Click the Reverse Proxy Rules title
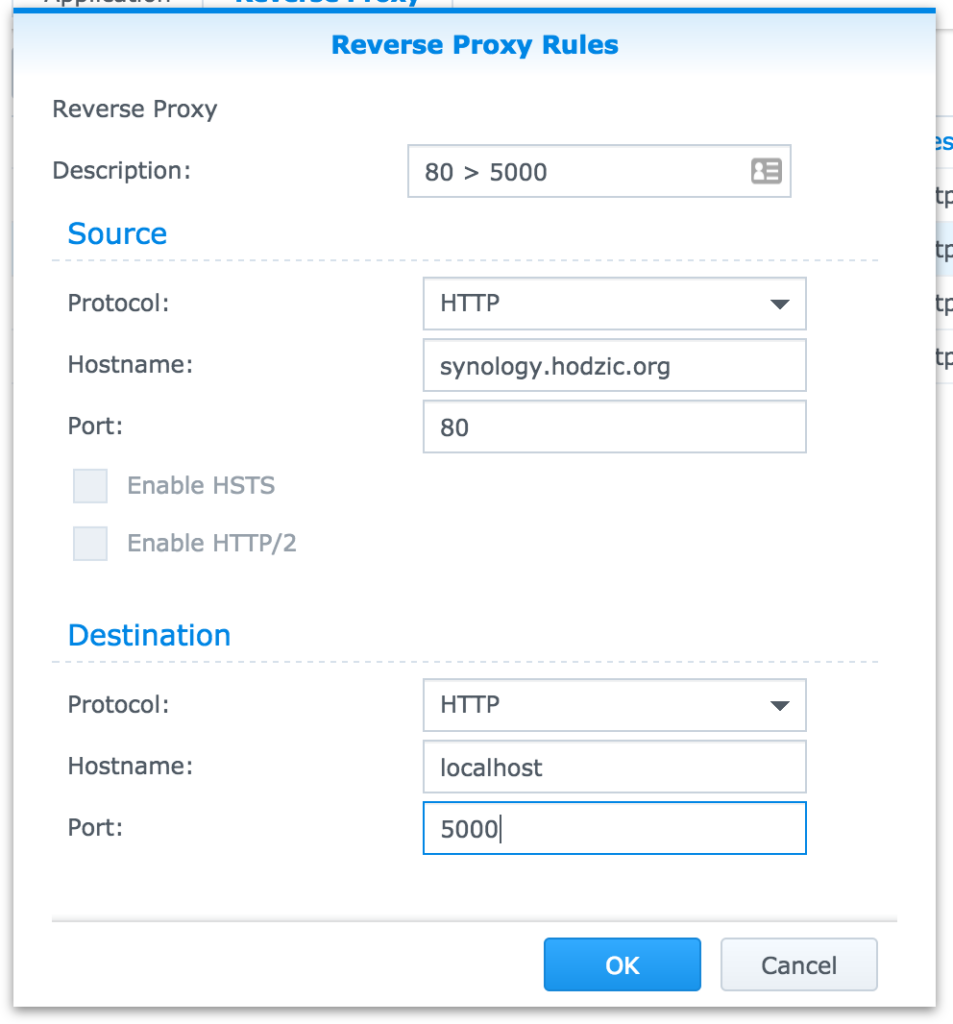This screenshot has height=1024, width=953. (x=475, y=45)
